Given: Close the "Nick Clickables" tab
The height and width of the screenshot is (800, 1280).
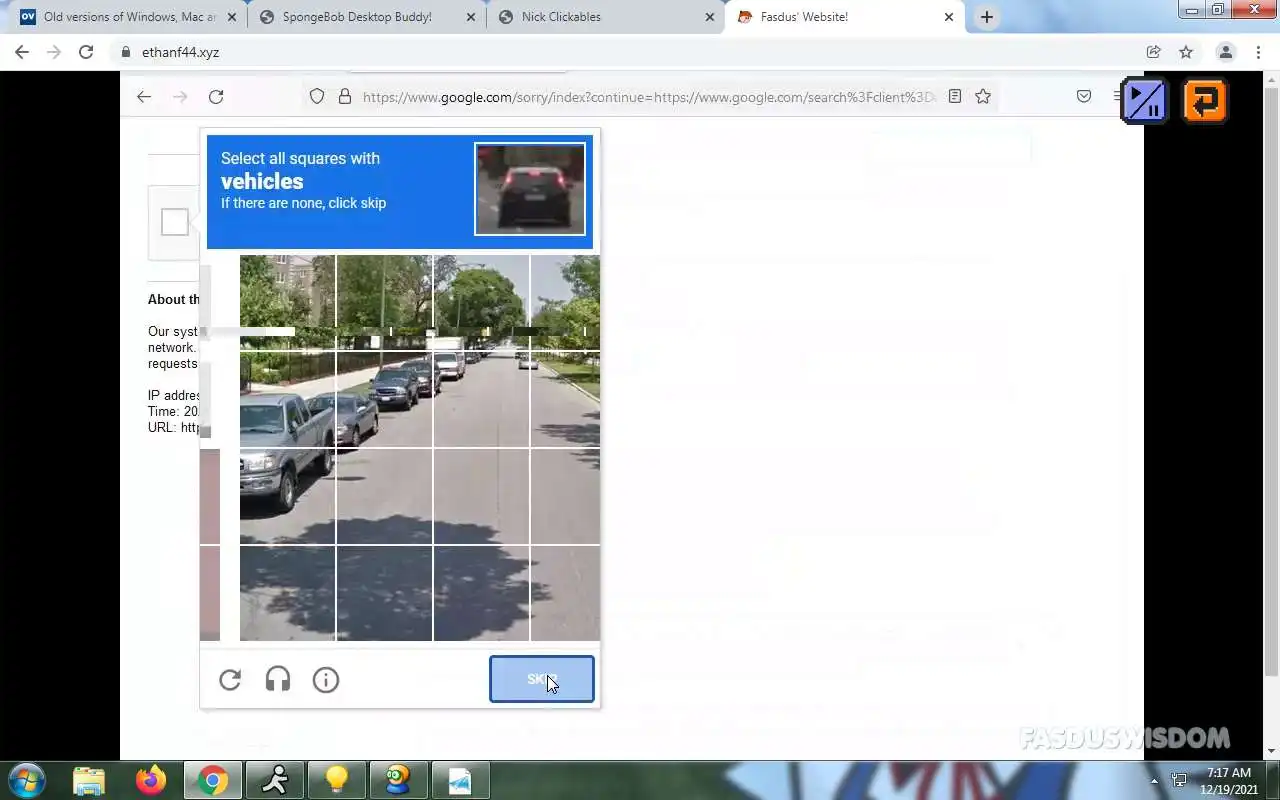Looking at the screenshot, I should coord(710,17).
